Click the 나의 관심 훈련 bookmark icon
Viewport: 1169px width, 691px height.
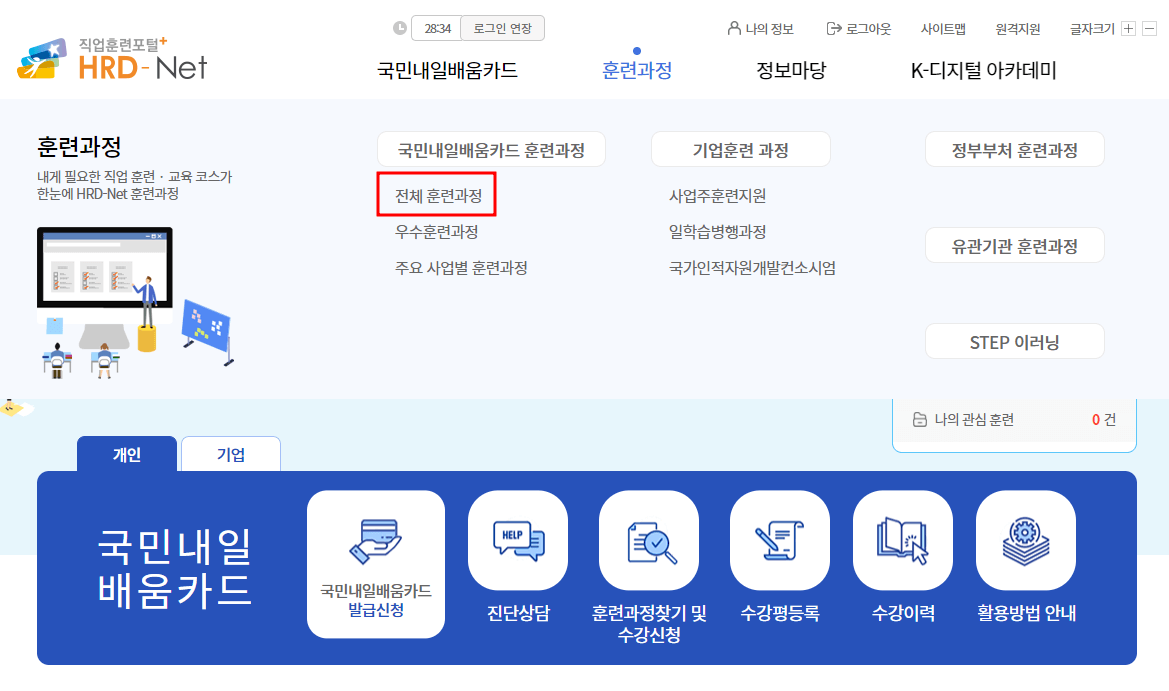click(x=920, y=420)
